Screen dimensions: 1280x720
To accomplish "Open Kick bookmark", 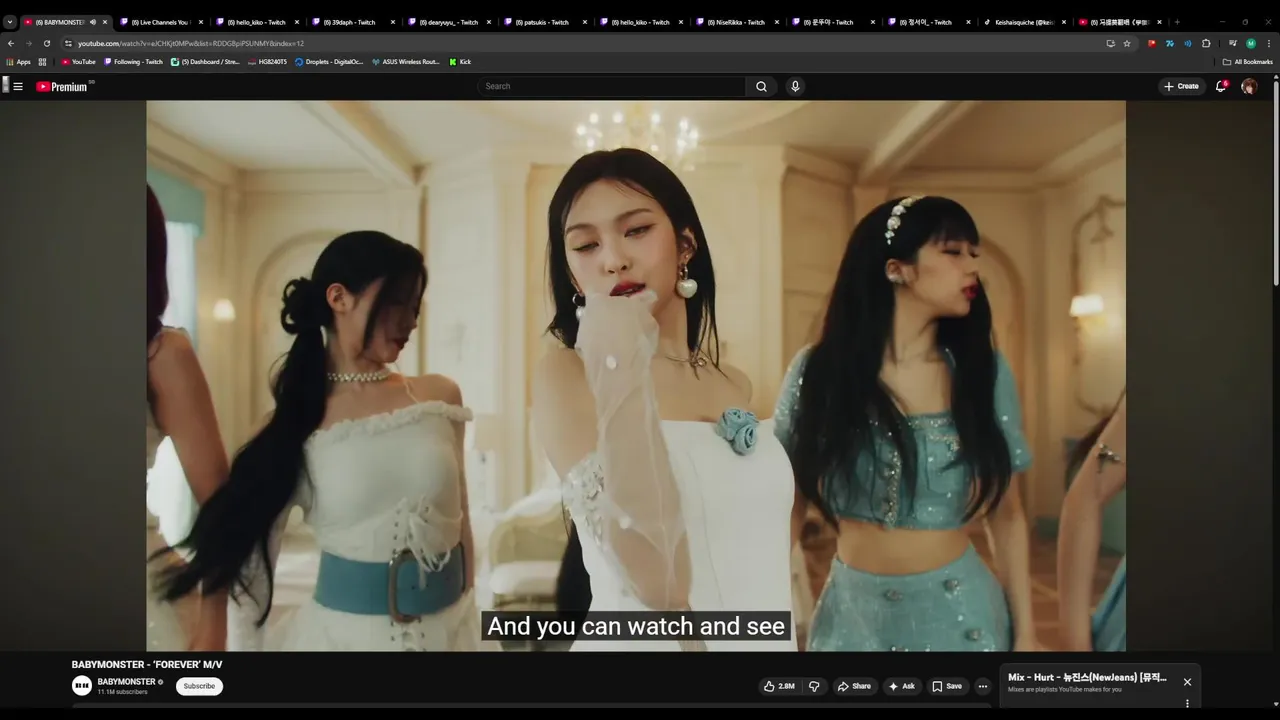I will (460, 62).
